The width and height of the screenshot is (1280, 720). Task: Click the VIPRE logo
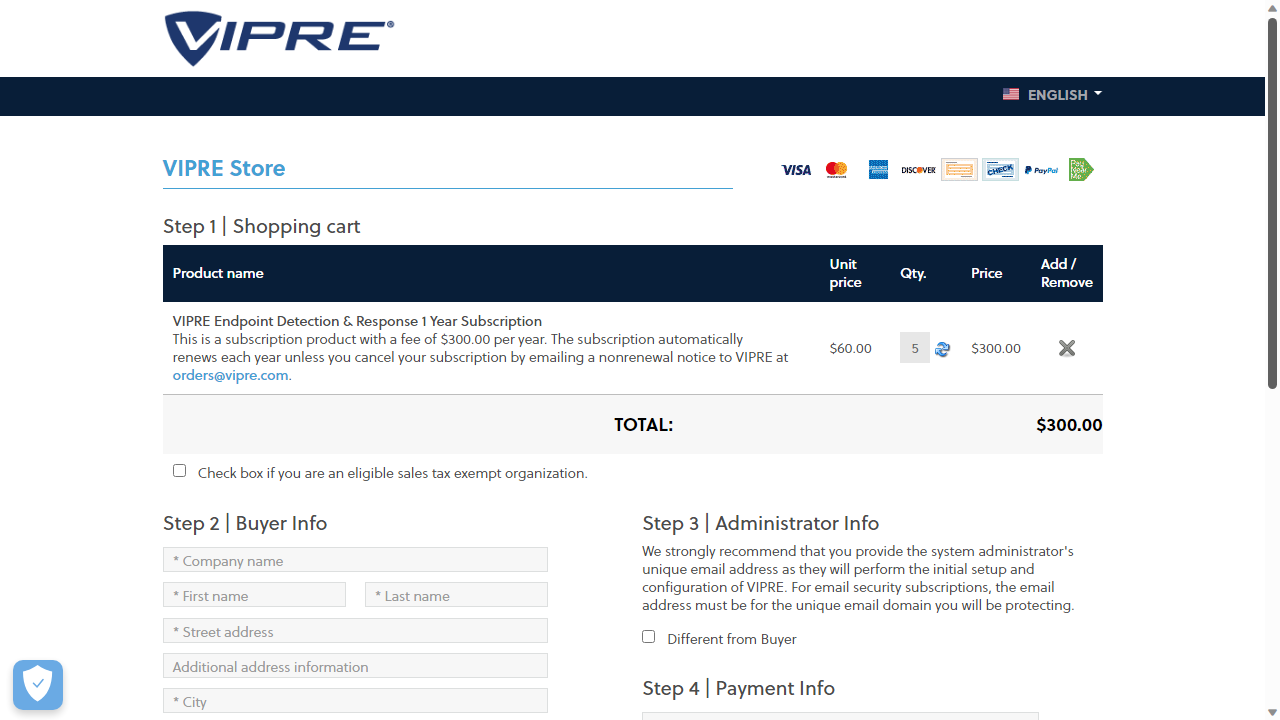coord(279,38)
